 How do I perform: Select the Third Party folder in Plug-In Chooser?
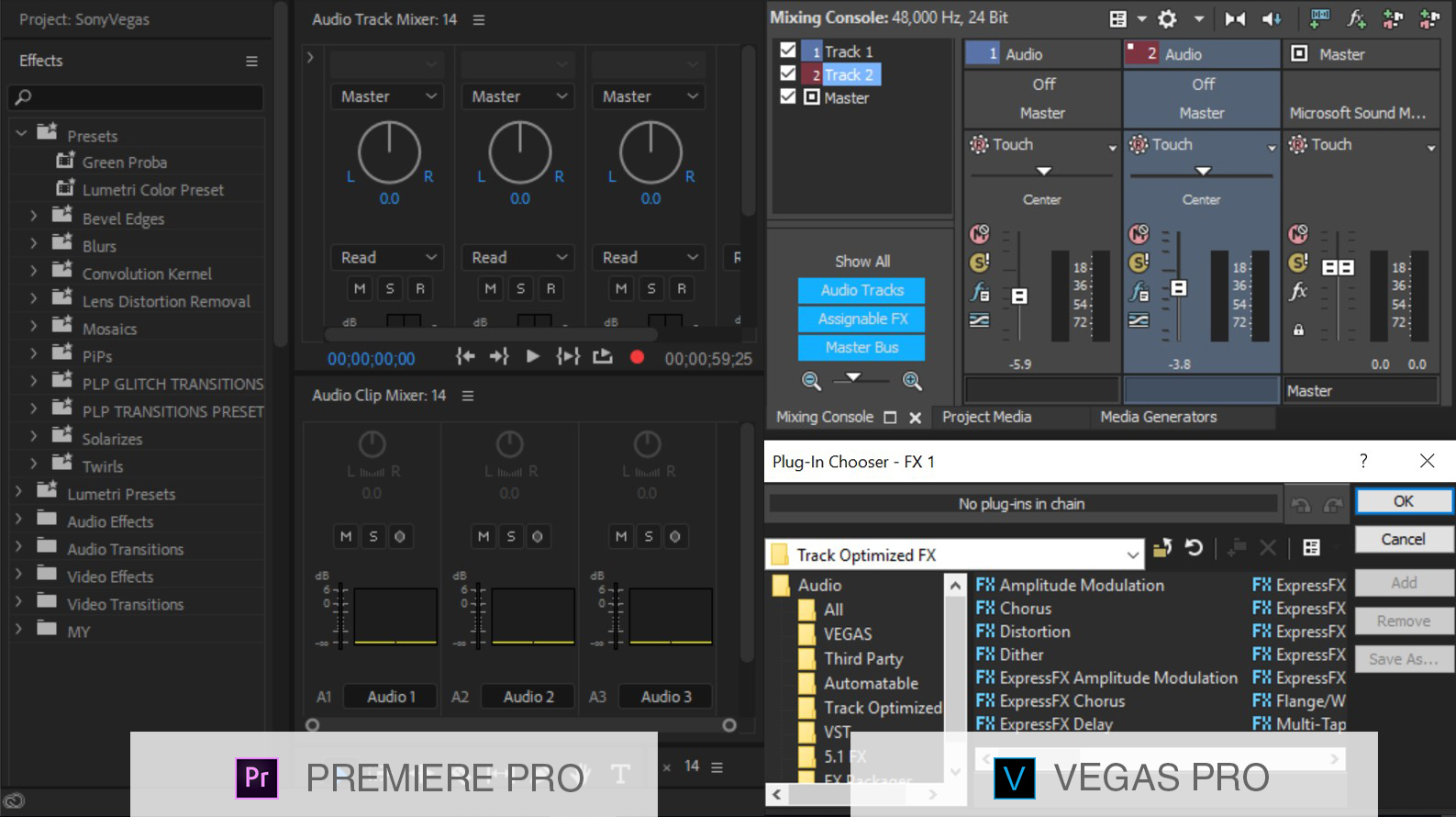tap(862, 658)
